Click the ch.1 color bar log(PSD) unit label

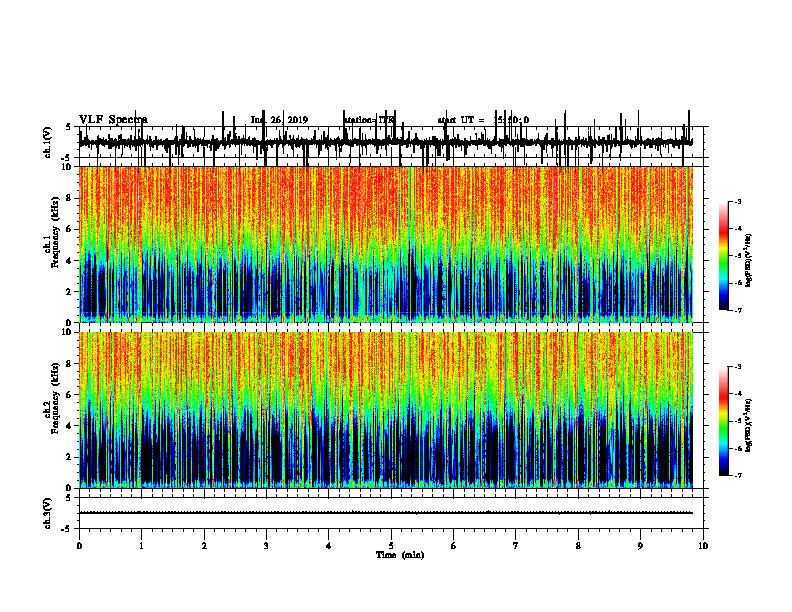click(748, 260)
